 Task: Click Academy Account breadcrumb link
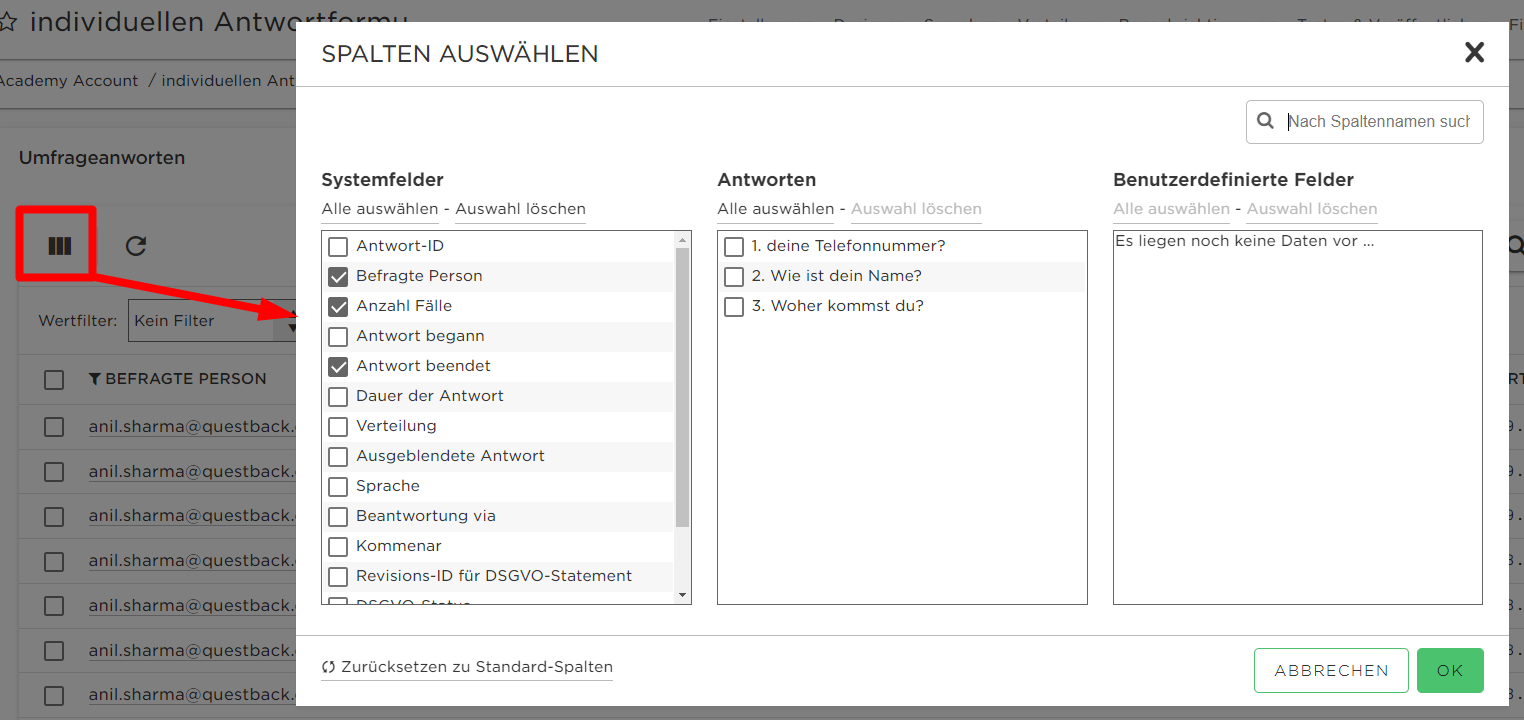coord(67,81)
